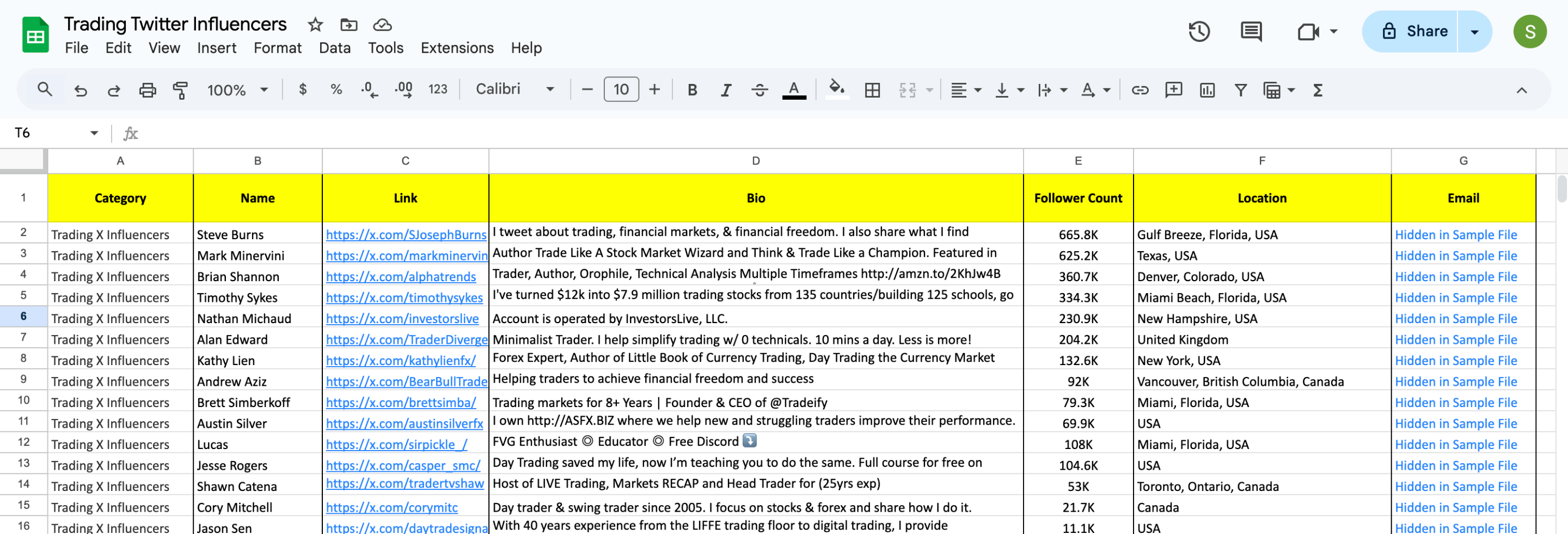This screenshot has height=534, width=1568.
Task: Toggle bold formatting
Action: tap(692, 90)
